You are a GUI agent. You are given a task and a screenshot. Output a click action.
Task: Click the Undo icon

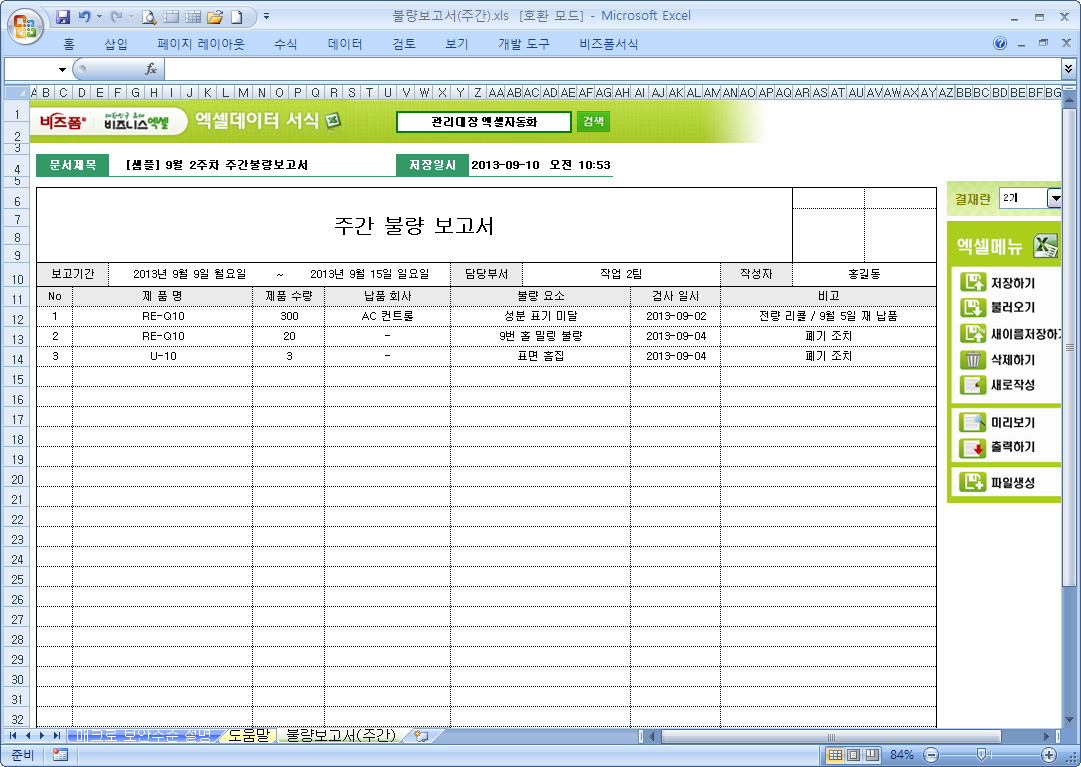[84, 17]
